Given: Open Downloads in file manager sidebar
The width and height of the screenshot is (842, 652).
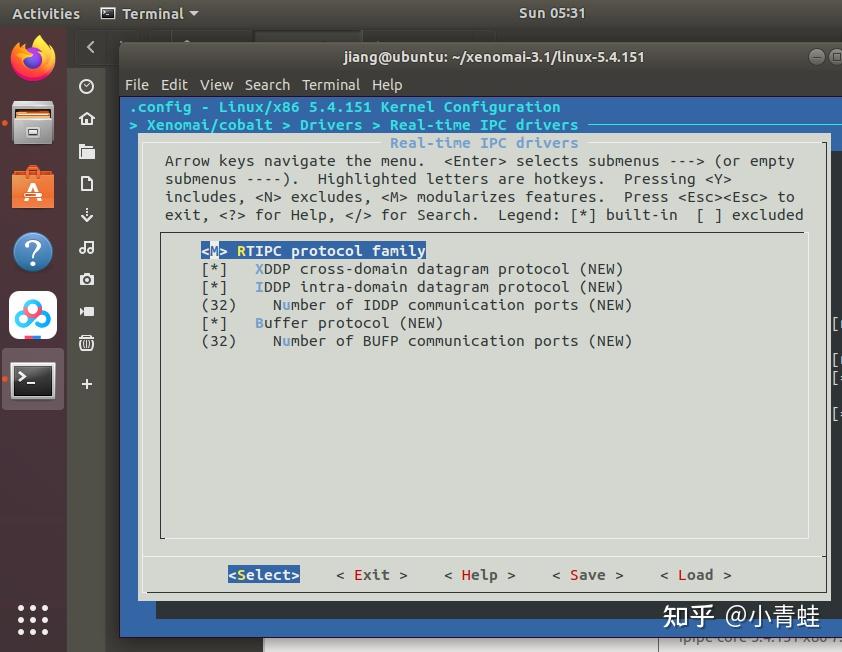Looking at the screenshot, I should click(86, 215).
